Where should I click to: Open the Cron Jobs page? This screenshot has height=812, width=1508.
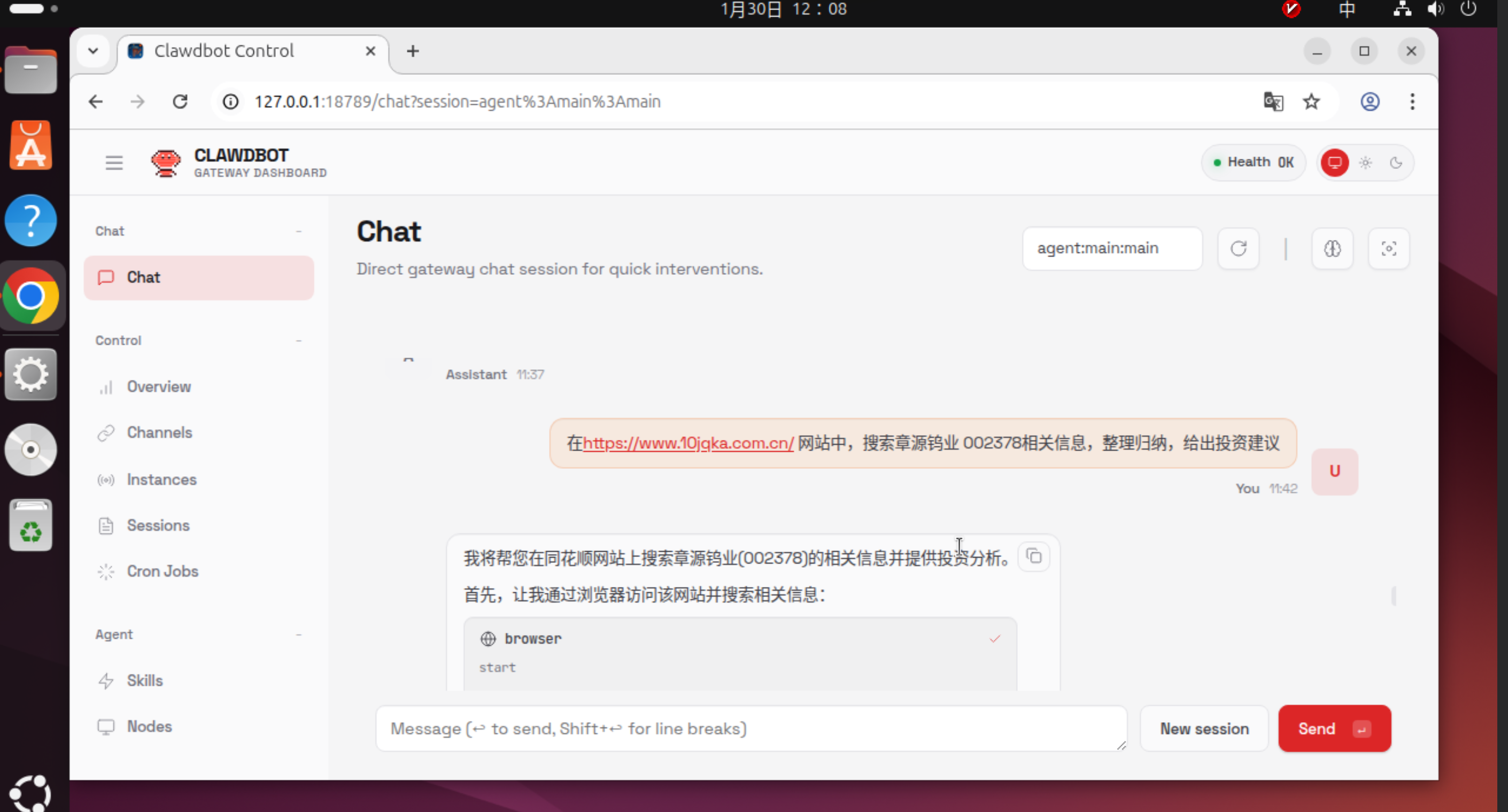(x=162, y=571)
